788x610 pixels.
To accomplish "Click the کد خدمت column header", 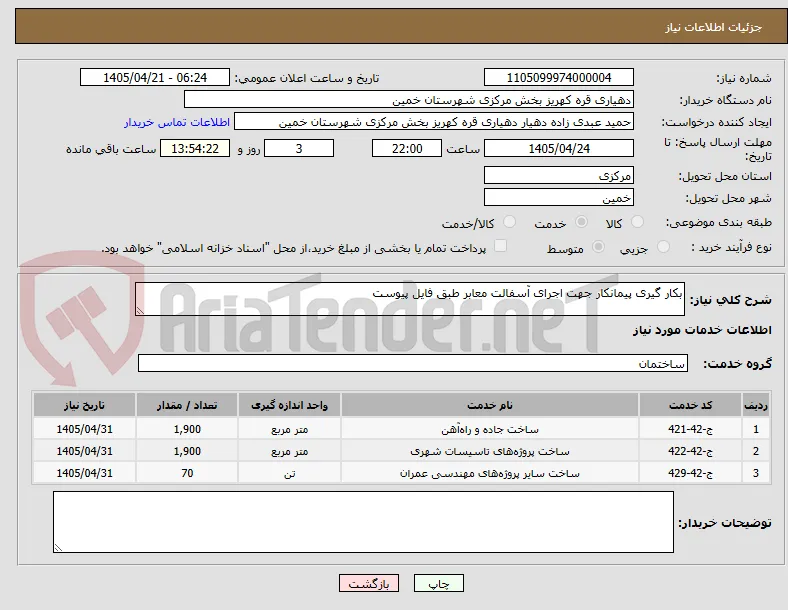I will click(691, 405).
